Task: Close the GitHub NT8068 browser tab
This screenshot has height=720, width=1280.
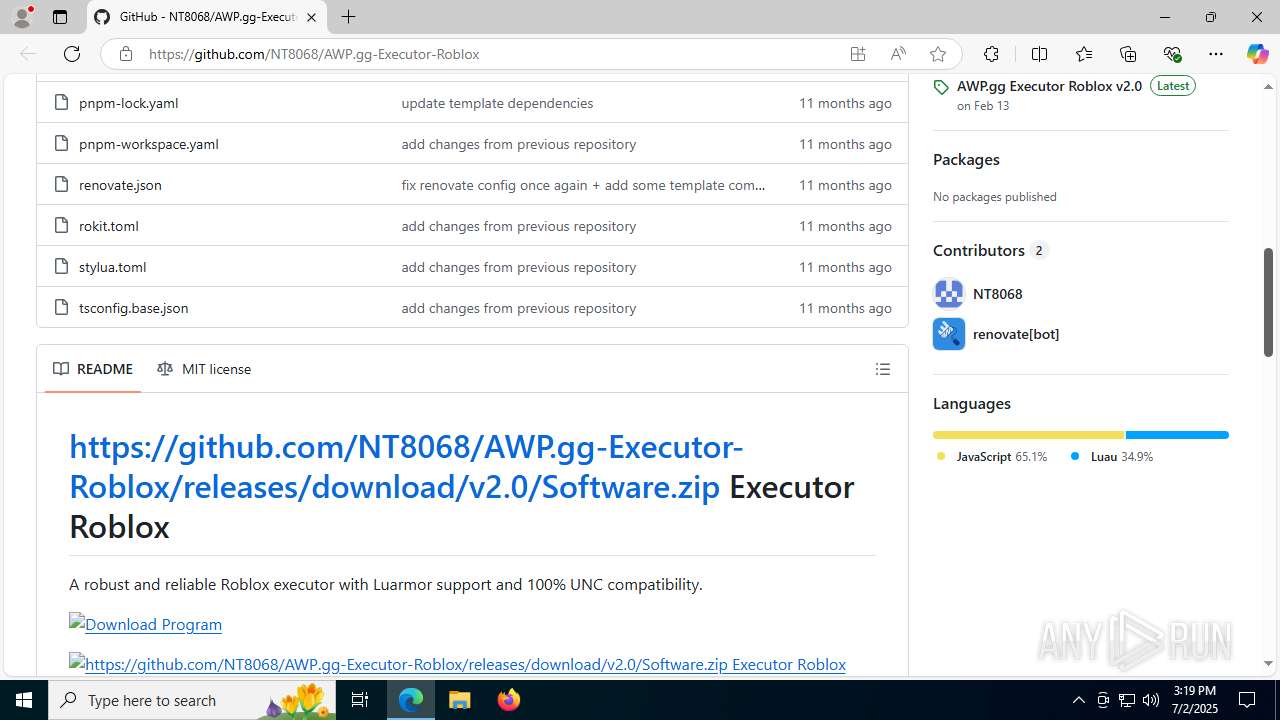Action: coord(312,17)
